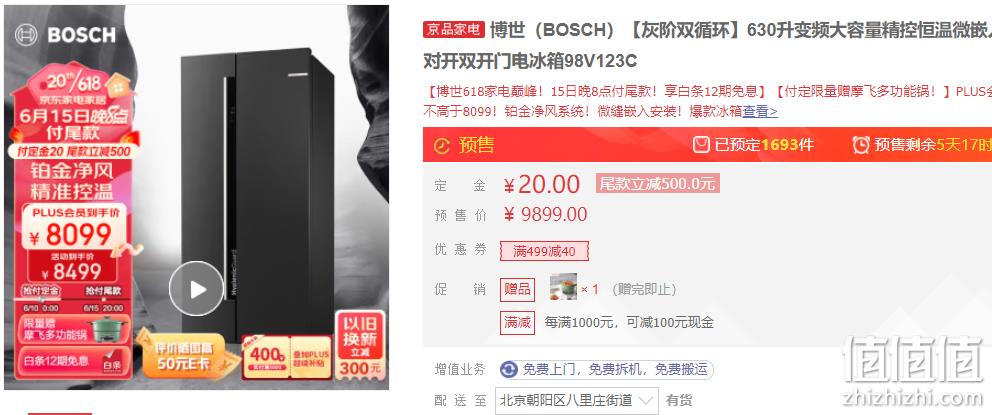Open the gift product thumbnail under 赠品

click(563, 287)
